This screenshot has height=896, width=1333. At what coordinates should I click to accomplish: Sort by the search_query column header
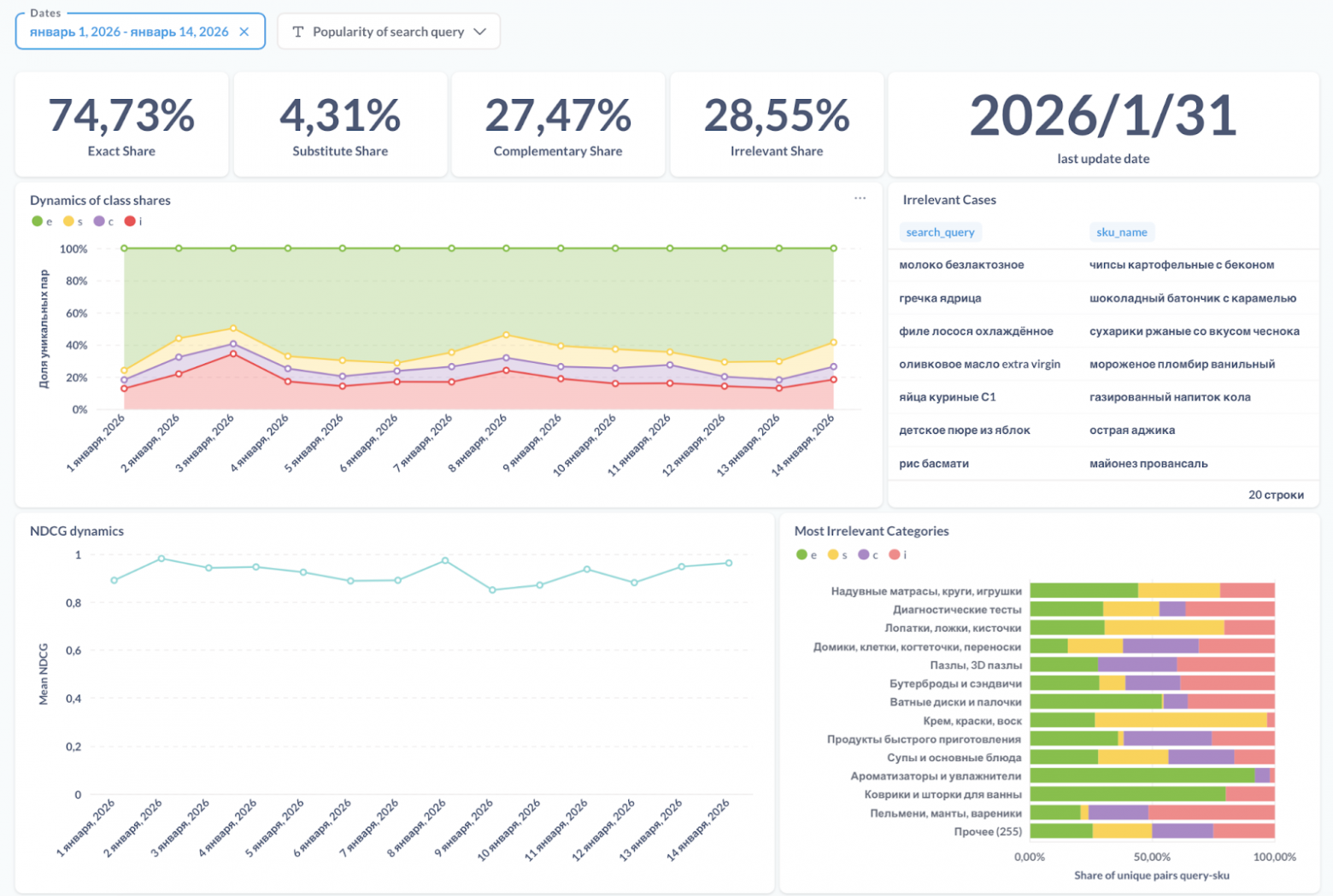(x=940, y=232)
